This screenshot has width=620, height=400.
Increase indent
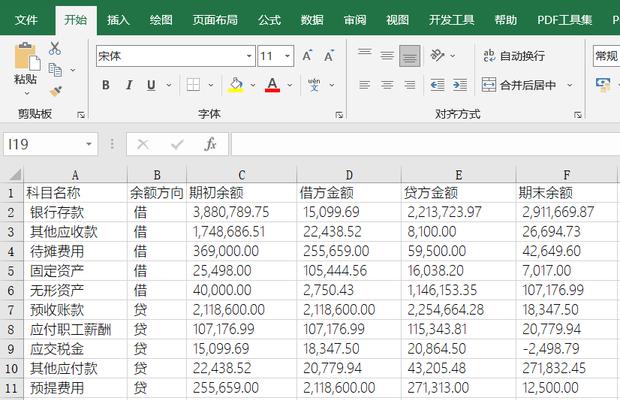(459, 85)
